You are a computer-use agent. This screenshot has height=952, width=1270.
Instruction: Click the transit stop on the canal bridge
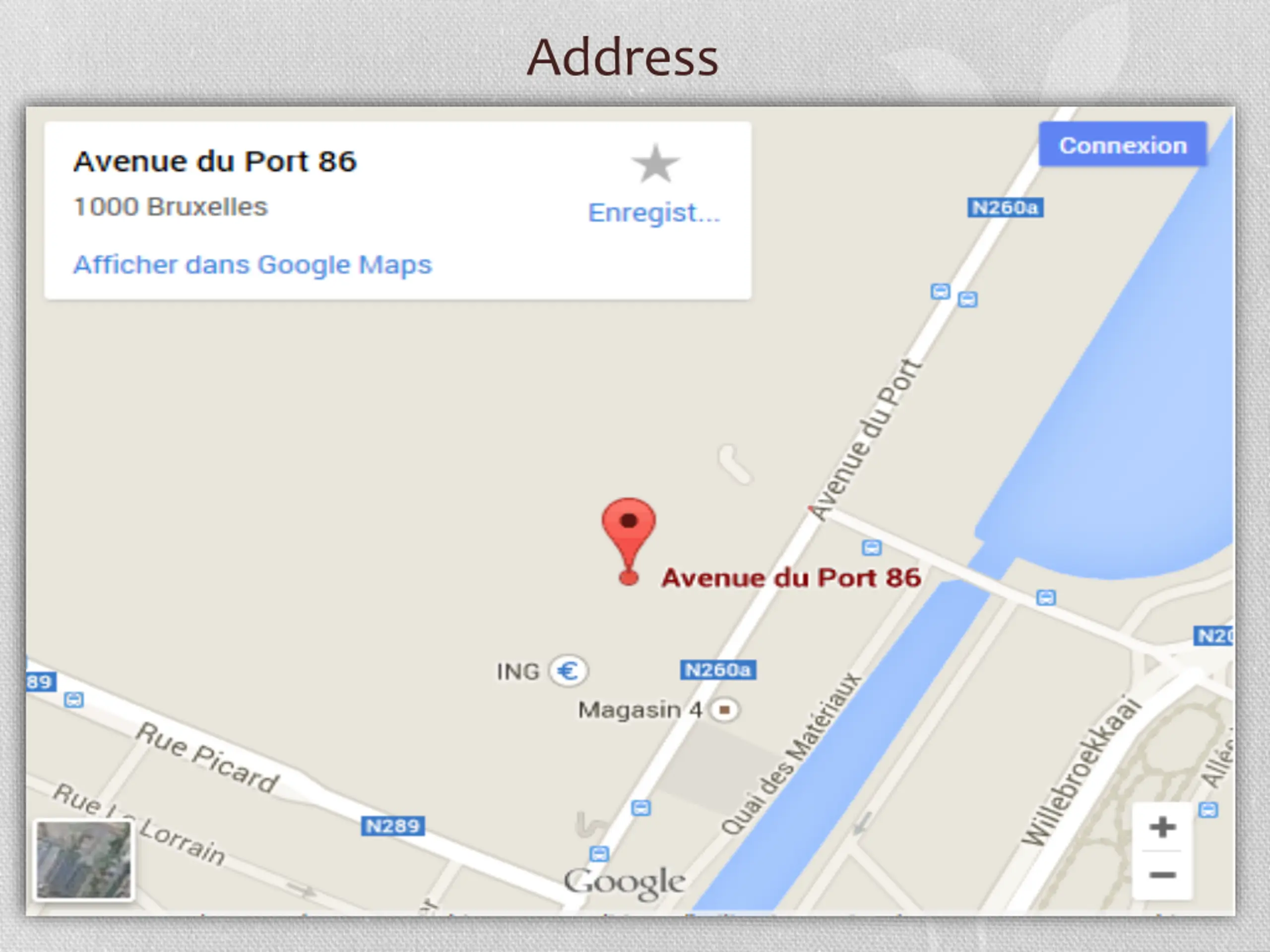click(1046, 597)
